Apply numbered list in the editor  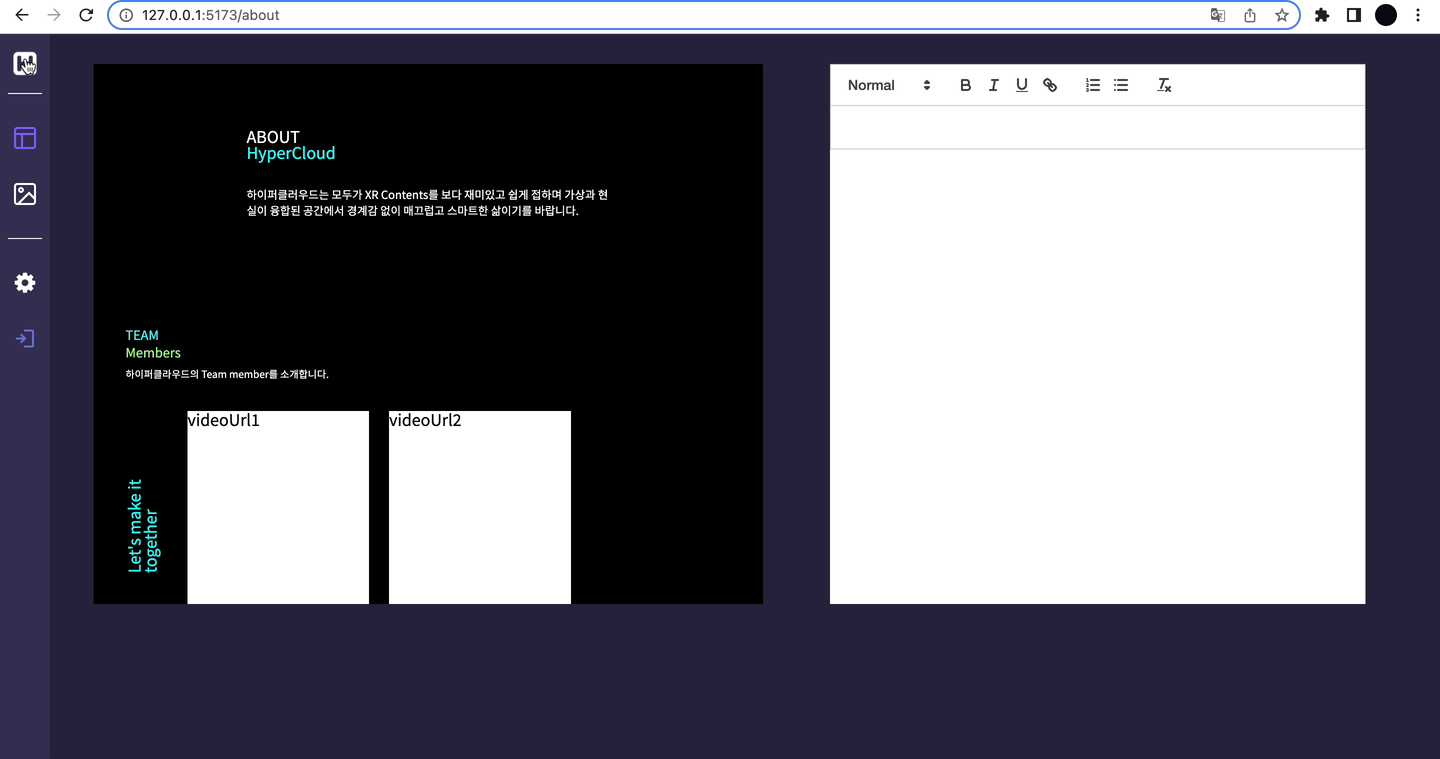1093,85
